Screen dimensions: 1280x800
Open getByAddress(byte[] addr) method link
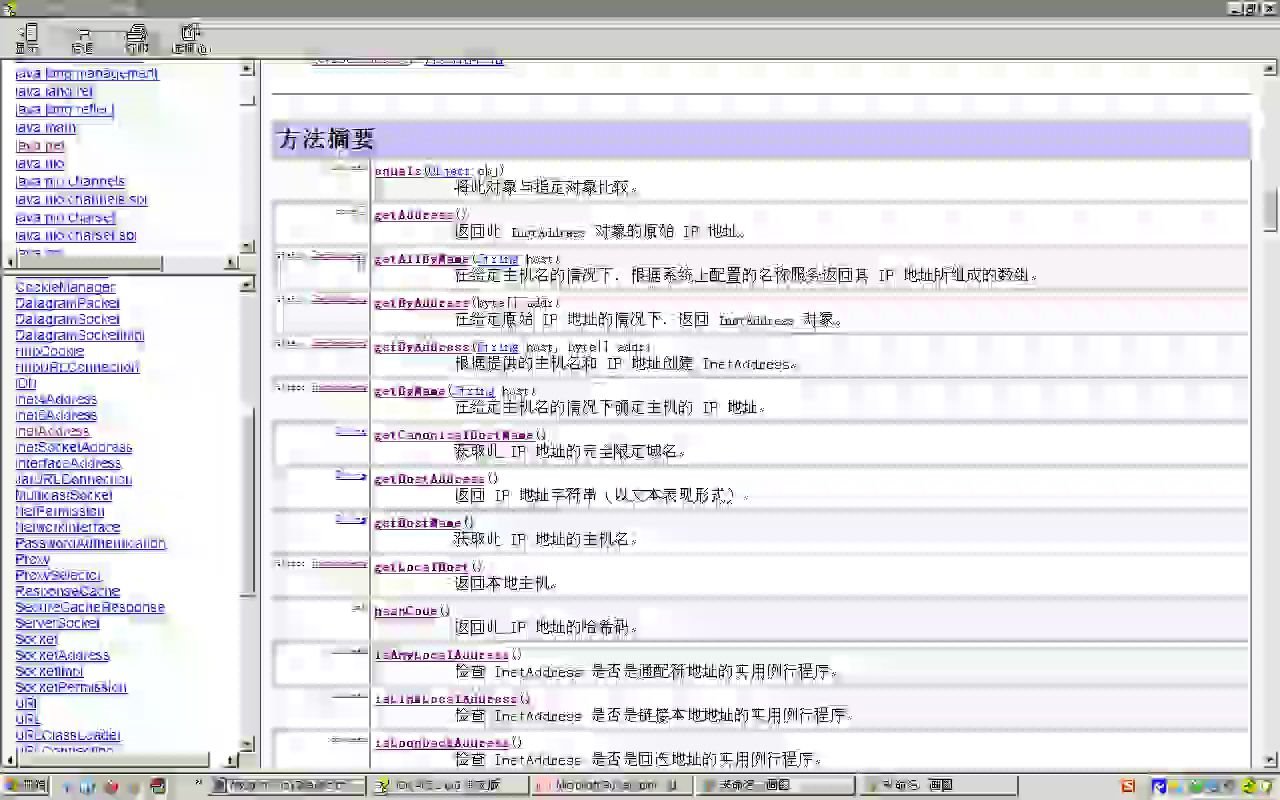click(421, 303)
